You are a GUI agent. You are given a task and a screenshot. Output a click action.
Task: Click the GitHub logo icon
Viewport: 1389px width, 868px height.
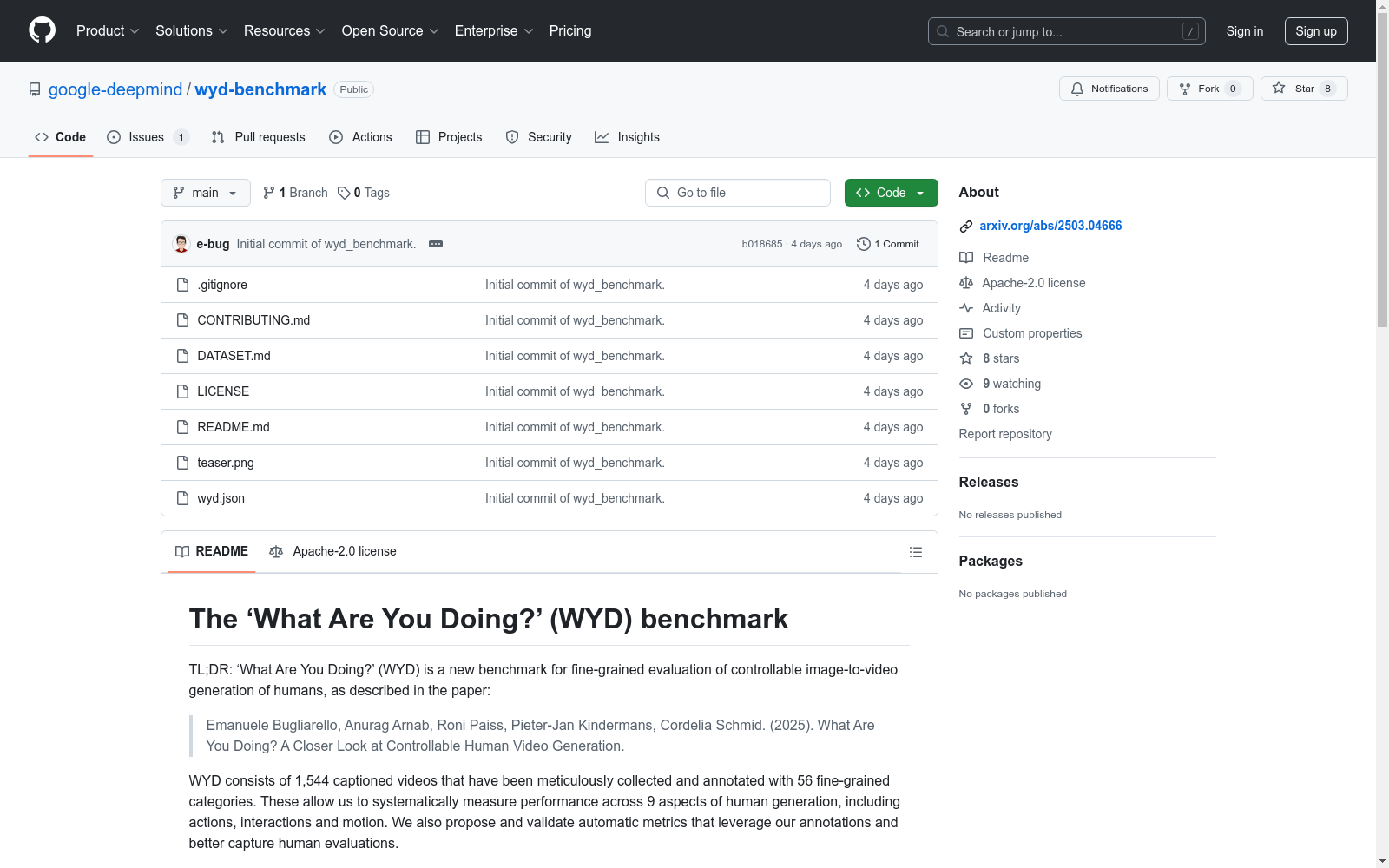pos(42,30)
